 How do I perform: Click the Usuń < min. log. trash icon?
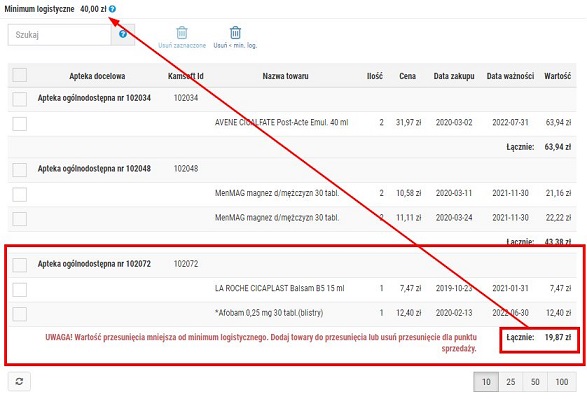[x=235, y=33]
